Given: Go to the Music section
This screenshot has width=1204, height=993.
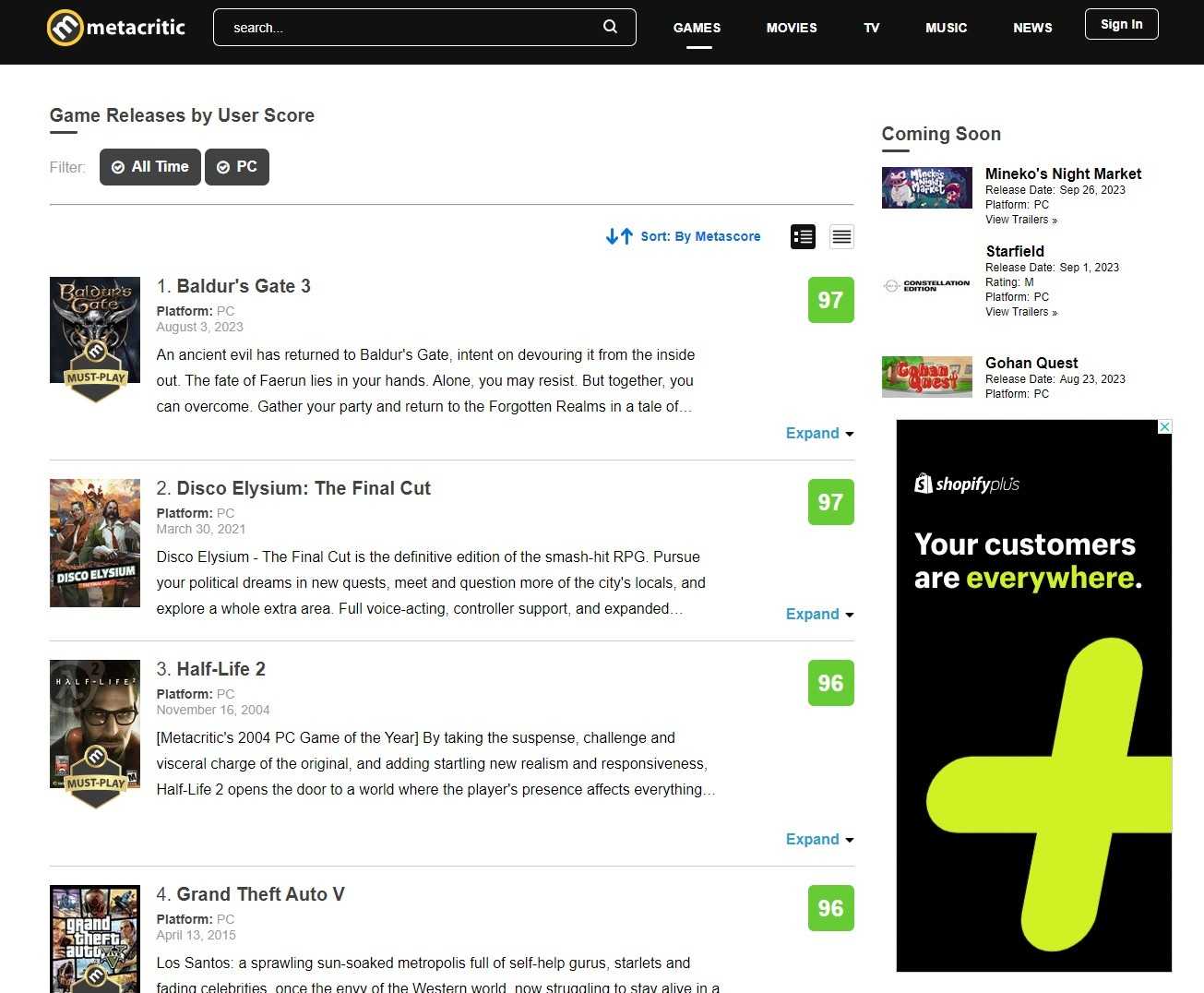Looking at the screenshot, I should click(946, 28).
